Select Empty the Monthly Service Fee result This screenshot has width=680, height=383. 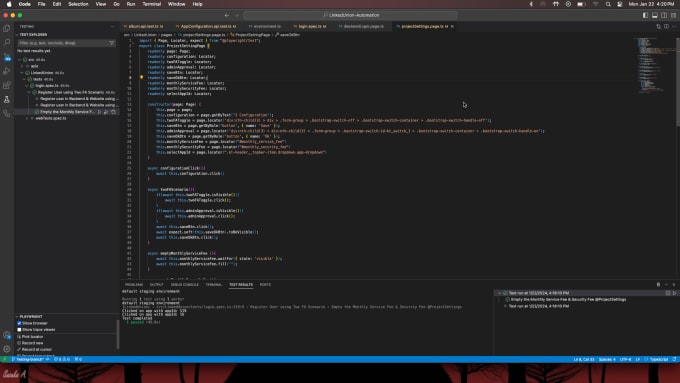568,300
